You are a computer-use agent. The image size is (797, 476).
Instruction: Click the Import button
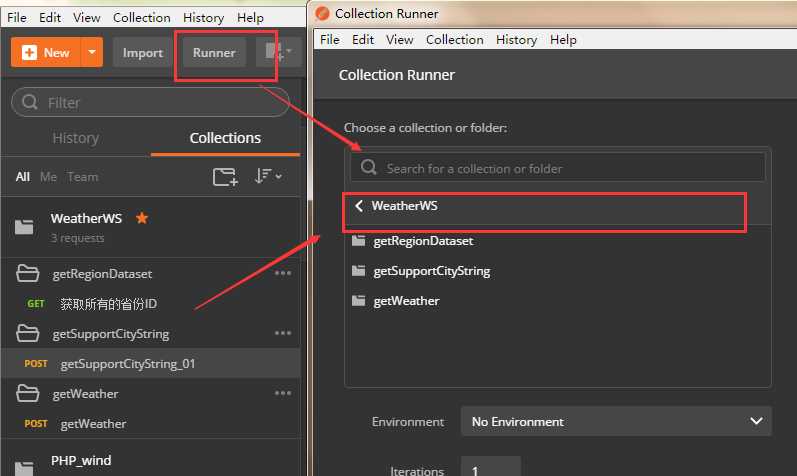tap(142, 52)
